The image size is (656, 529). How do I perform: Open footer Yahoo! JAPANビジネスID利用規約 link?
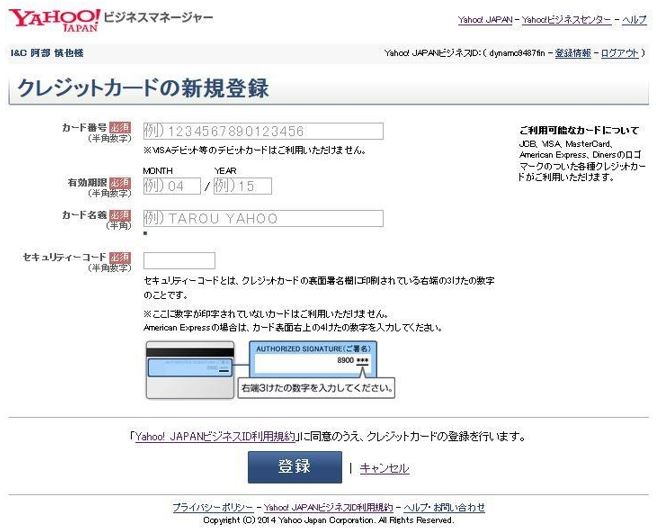click(x=328, y=507)
